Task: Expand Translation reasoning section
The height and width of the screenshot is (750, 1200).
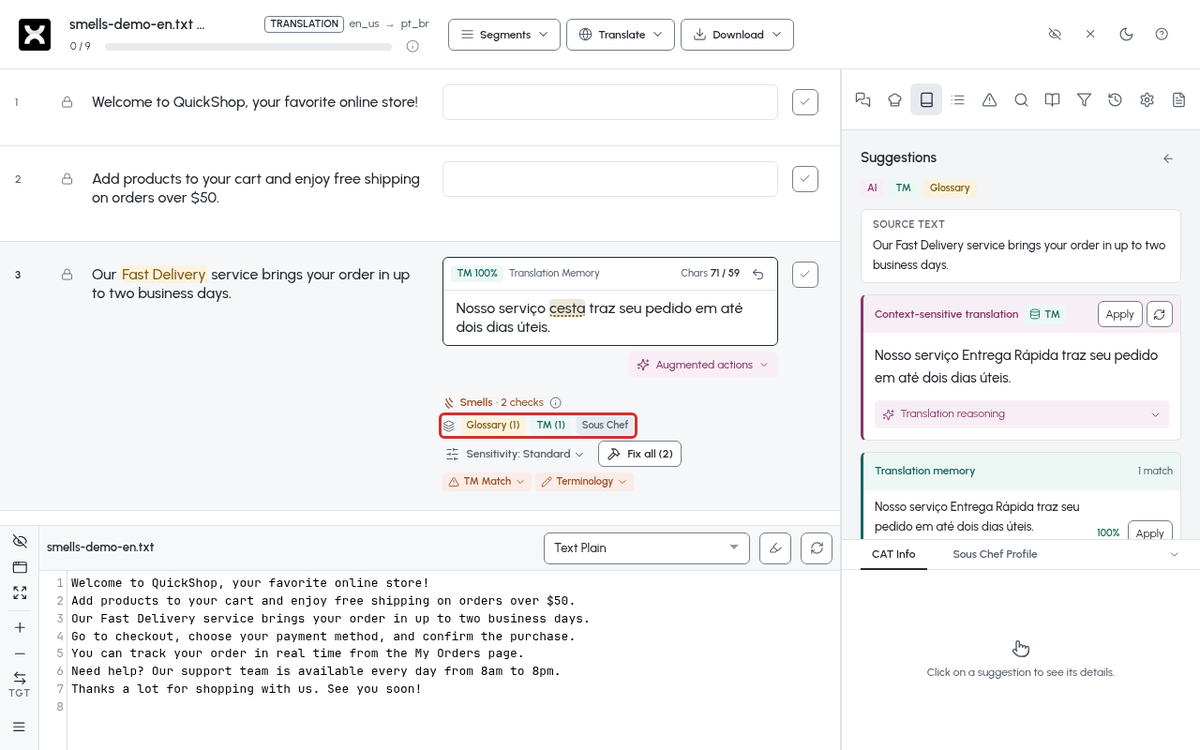Action: pos(1021,414)
